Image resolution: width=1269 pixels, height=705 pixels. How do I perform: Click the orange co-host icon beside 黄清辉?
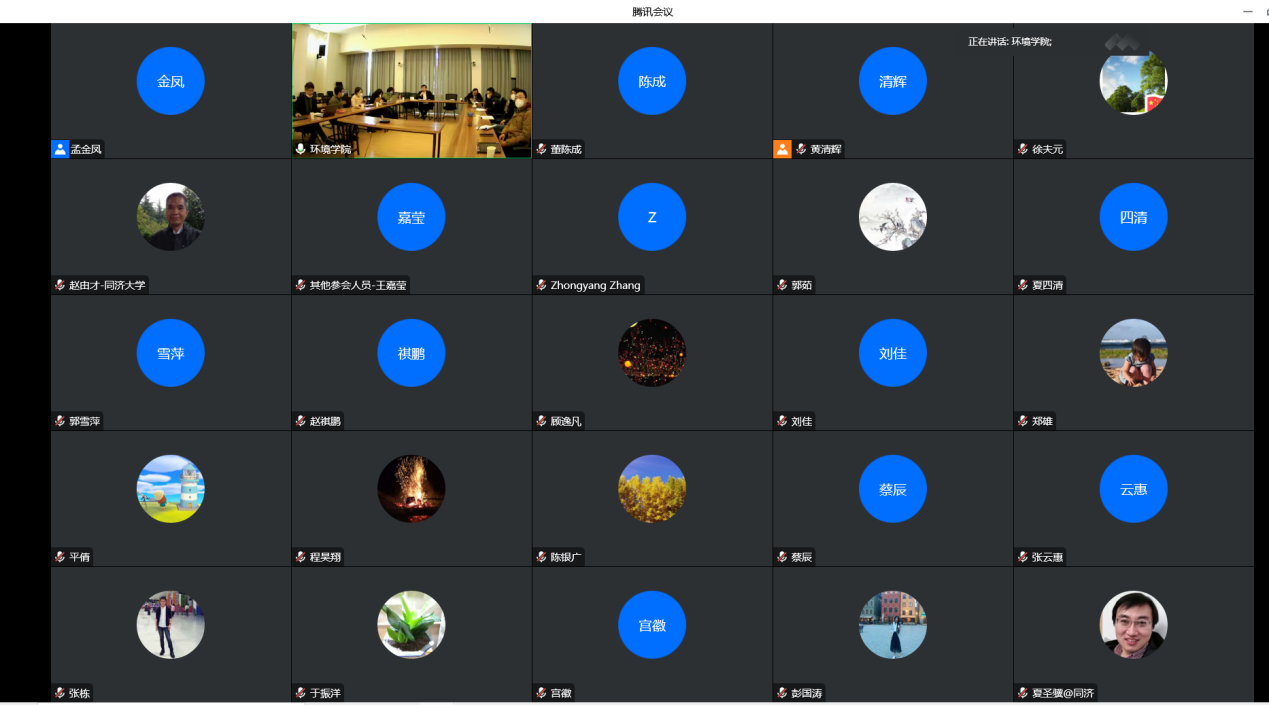click(x=782, y=149)
